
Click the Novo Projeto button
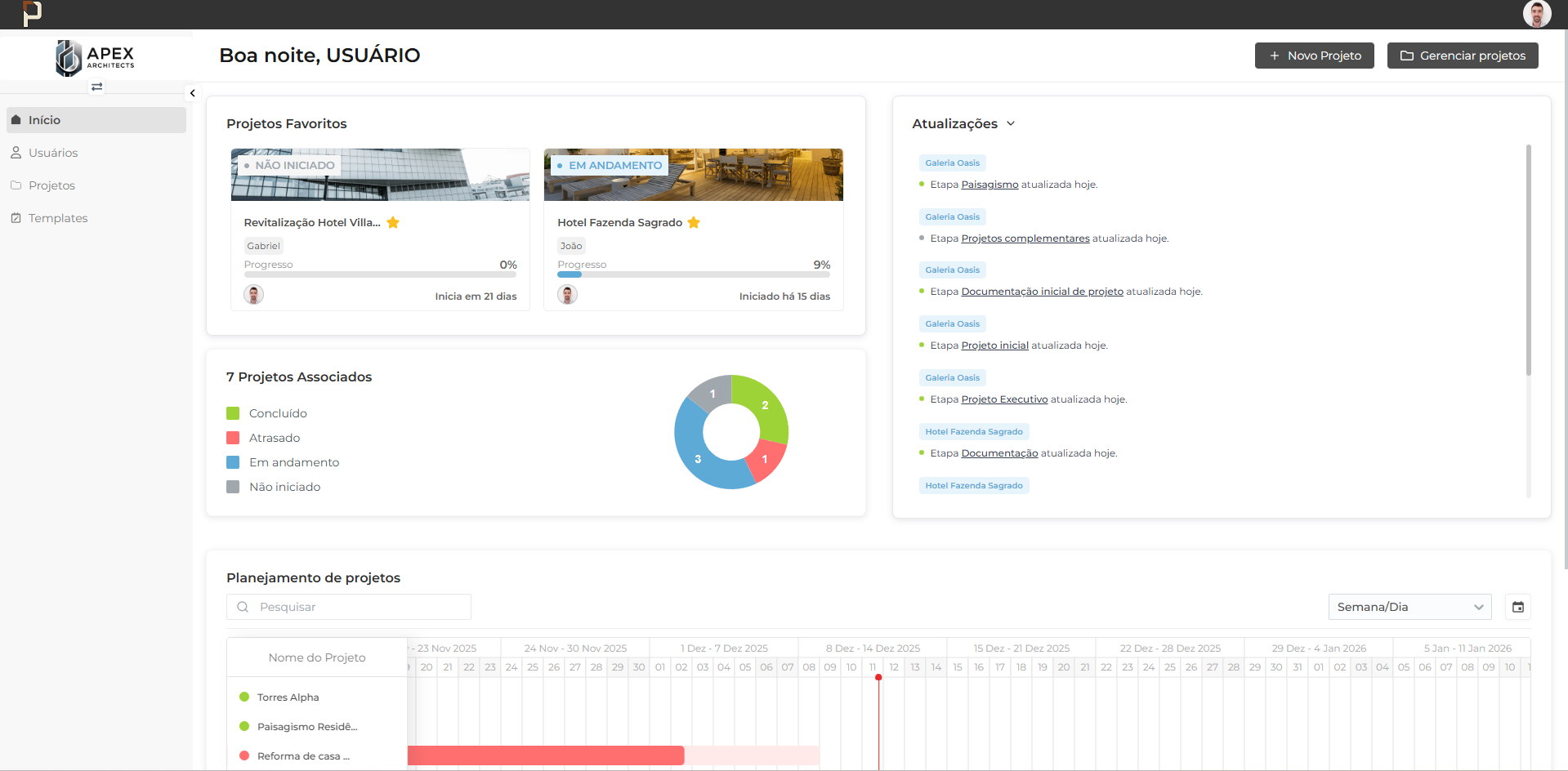coord(1314,56)
